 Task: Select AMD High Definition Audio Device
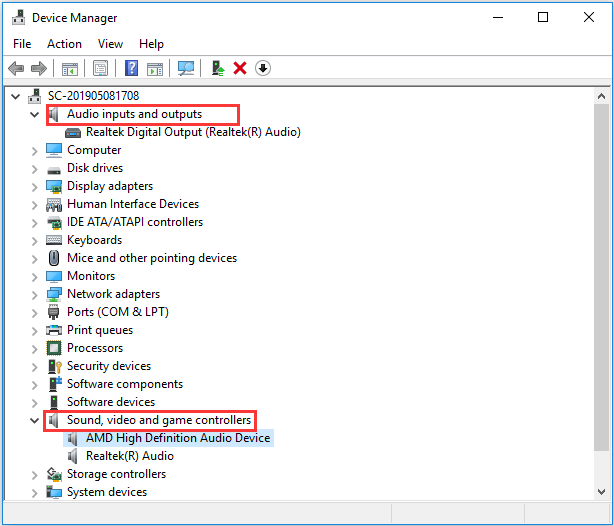point(178,438)
